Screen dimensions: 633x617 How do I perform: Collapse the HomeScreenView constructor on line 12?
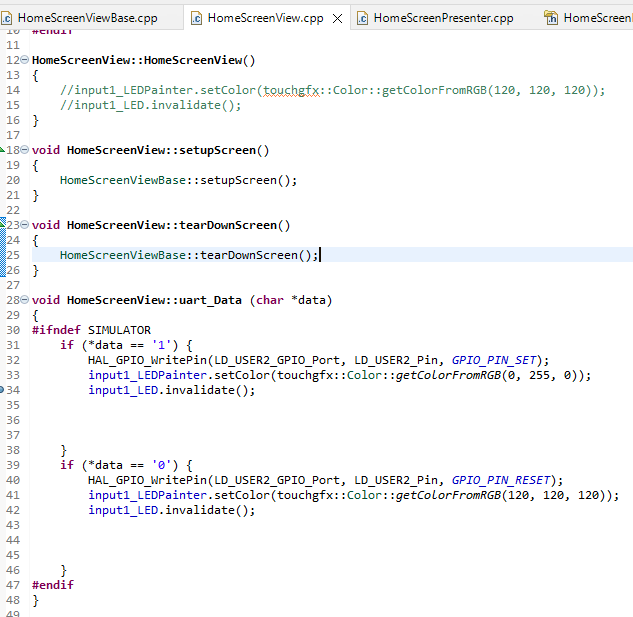pyautogui.click(x=25, y=60)
